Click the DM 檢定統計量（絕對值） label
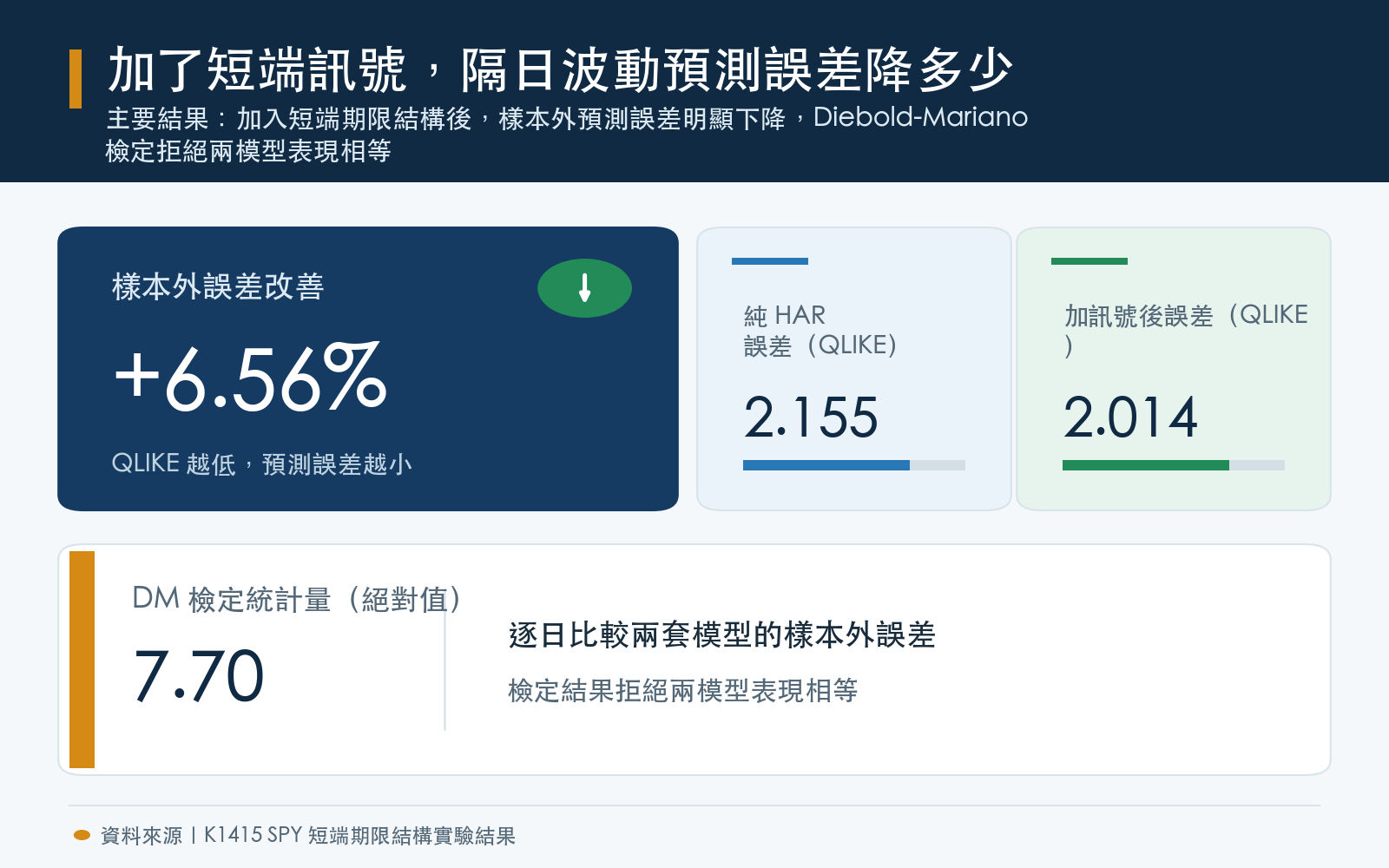 tap(296, 599)
